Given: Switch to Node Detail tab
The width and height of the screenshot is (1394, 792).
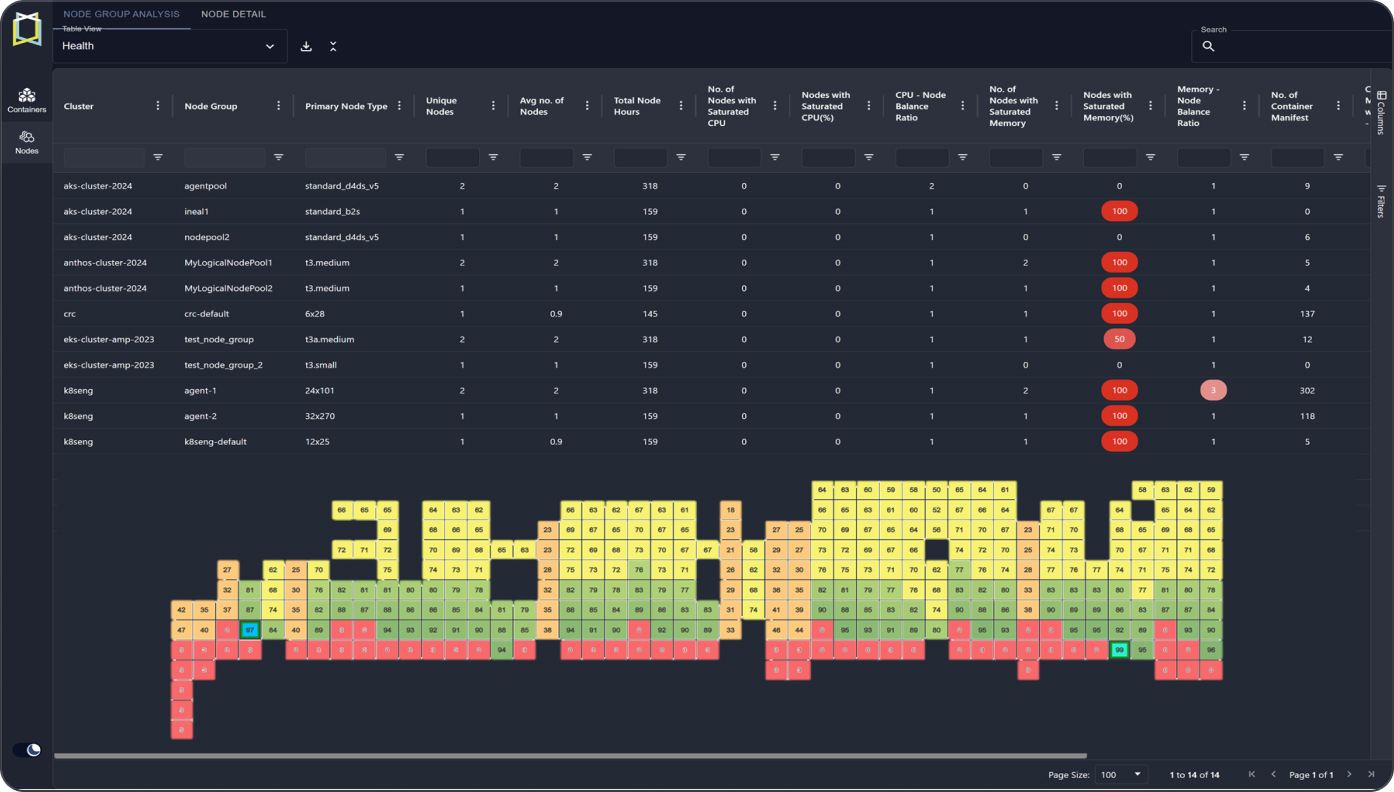Looking at the screenshot, I should tap(233, 14).
